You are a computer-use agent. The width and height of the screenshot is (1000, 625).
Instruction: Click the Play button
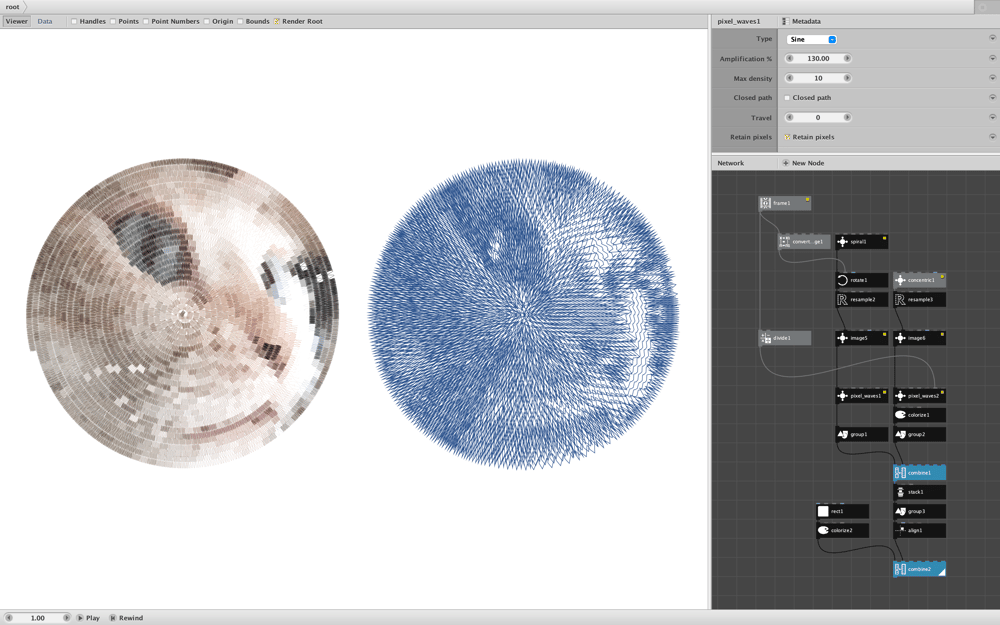[x=88, y=618]
